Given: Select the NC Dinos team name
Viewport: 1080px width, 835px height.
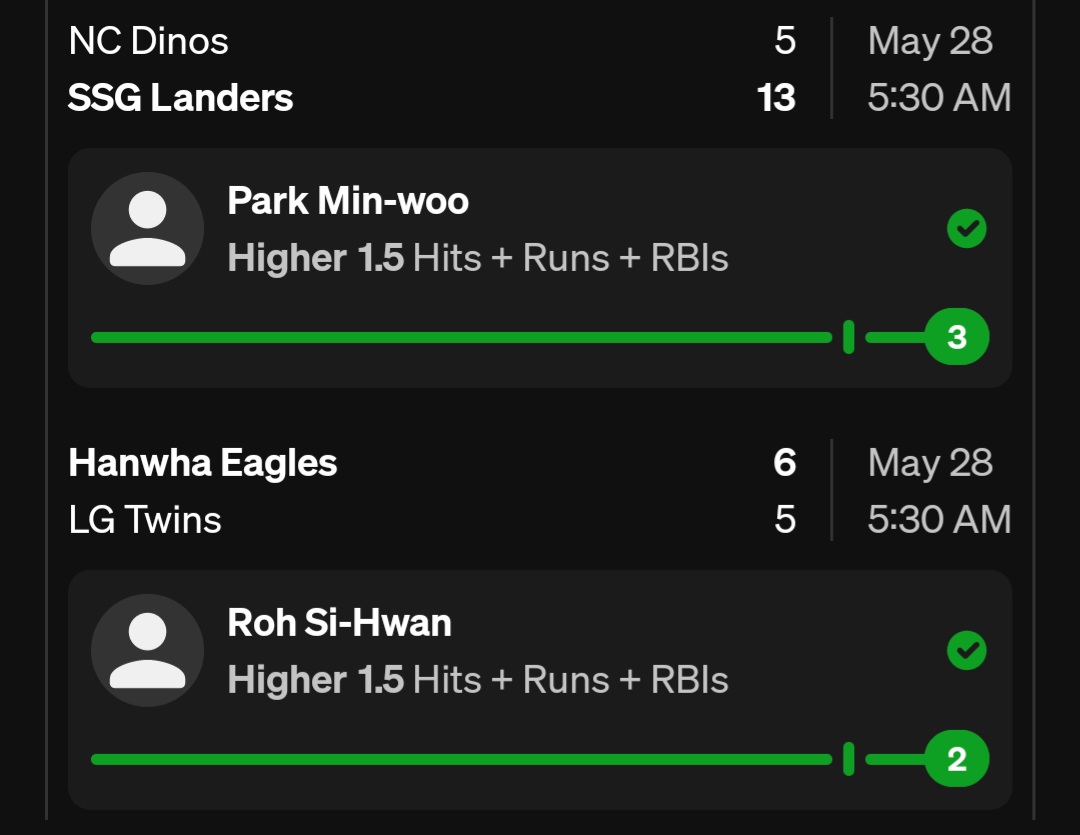Looking at the screenshot, I should pos(148,41).
